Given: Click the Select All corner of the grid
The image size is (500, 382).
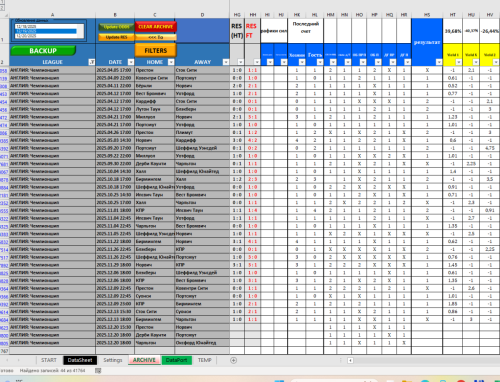Looking at the screenshot, I should (4, 15).
